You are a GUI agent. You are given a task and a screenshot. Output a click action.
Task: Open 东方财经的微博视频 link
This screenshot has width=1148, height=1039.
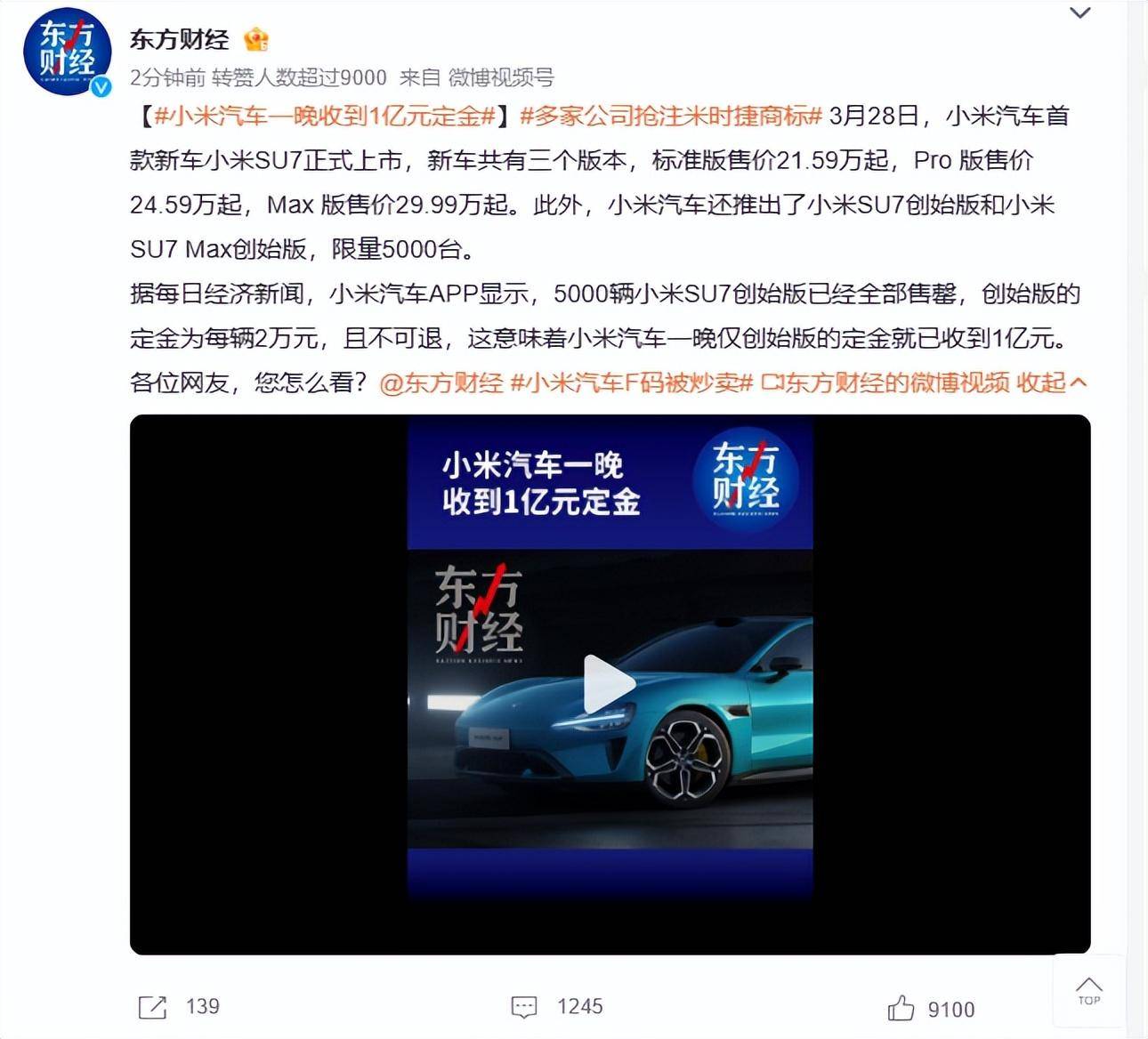[885, 383]
